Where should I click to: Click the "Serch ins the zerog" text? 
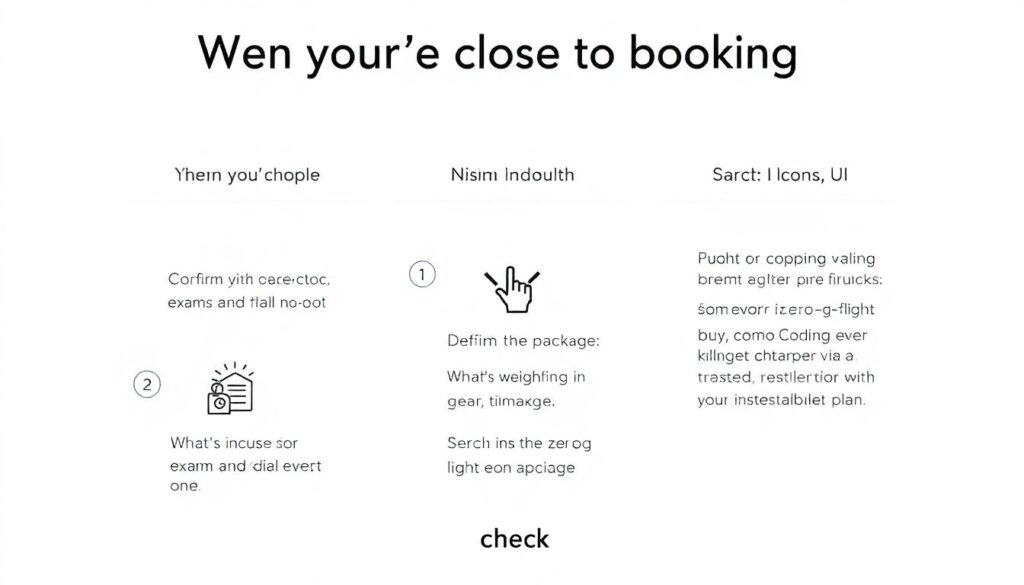click(519, 442)
